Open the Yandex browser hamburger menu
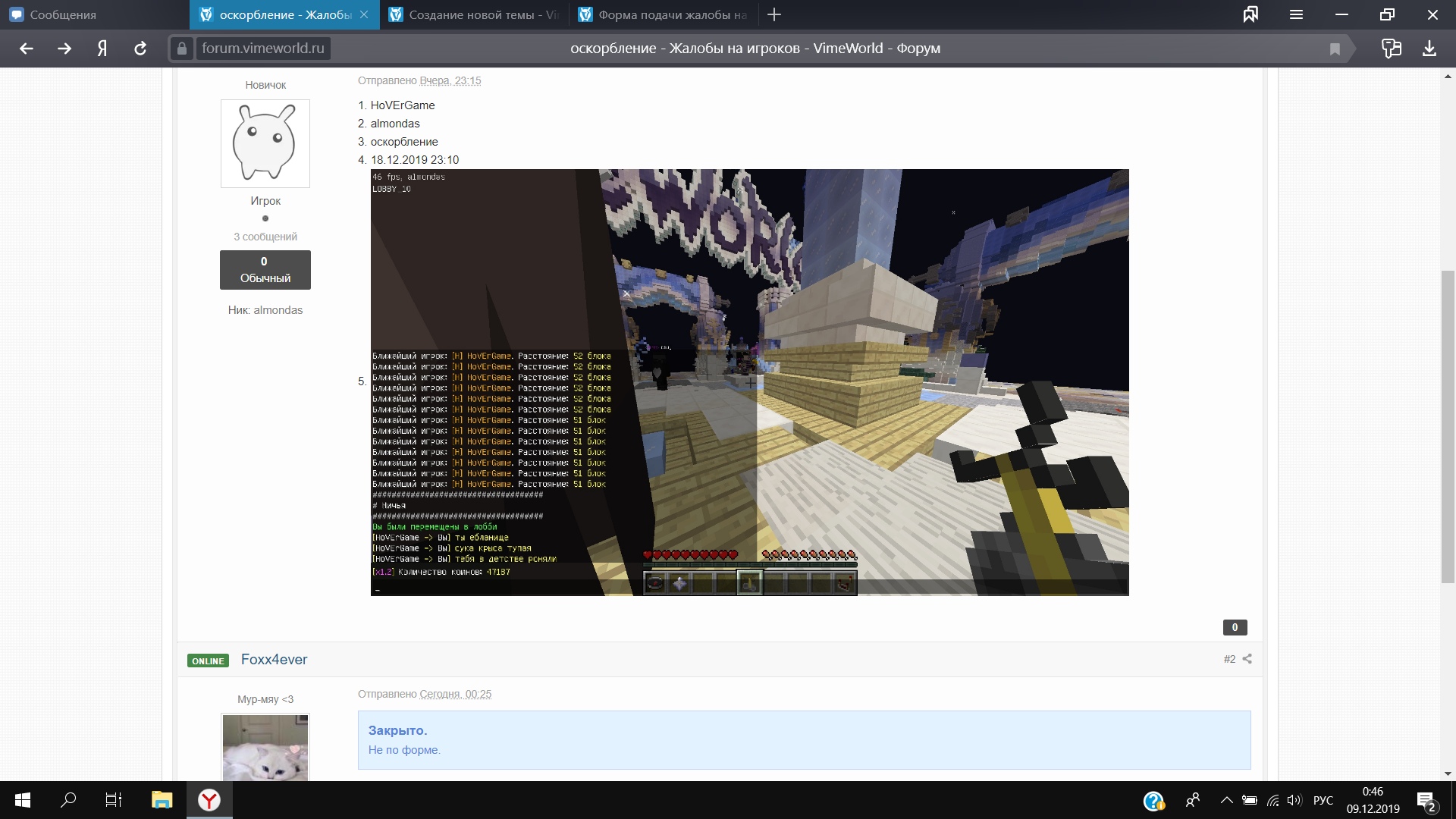Viewport: 1456px width, 819px height. point(1296,14)
